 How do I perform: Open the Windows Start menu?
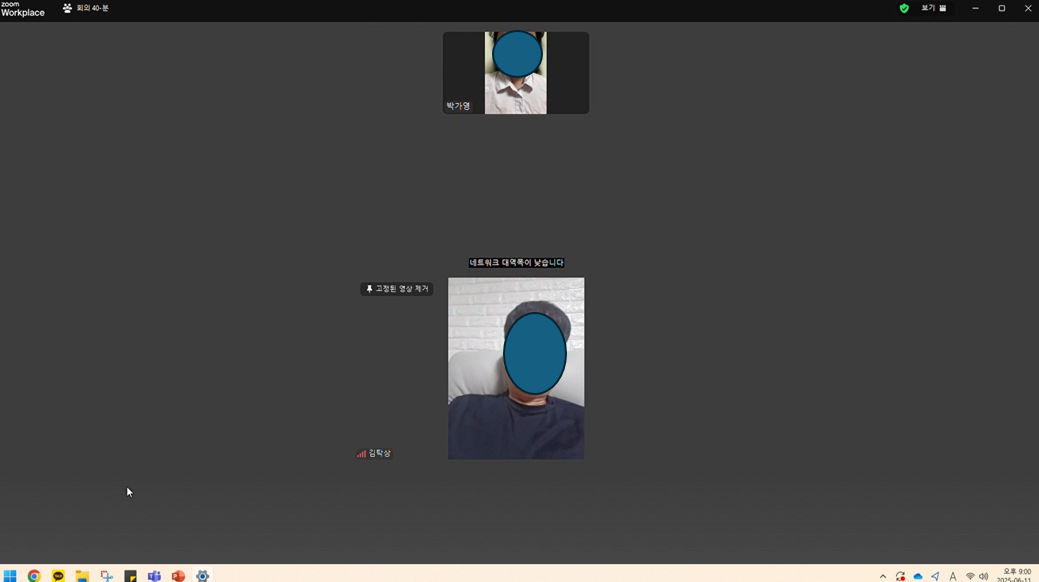point(10,576)
